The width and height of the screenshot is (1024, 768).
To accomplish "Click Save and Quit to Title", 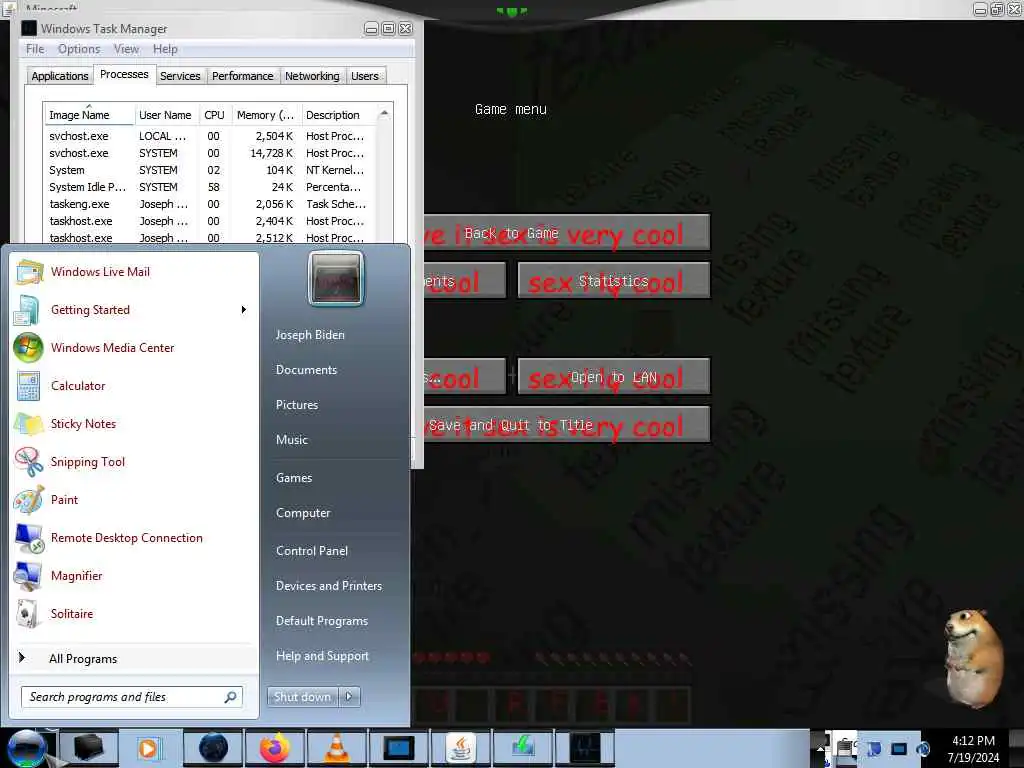I will [x=566, y=424].
